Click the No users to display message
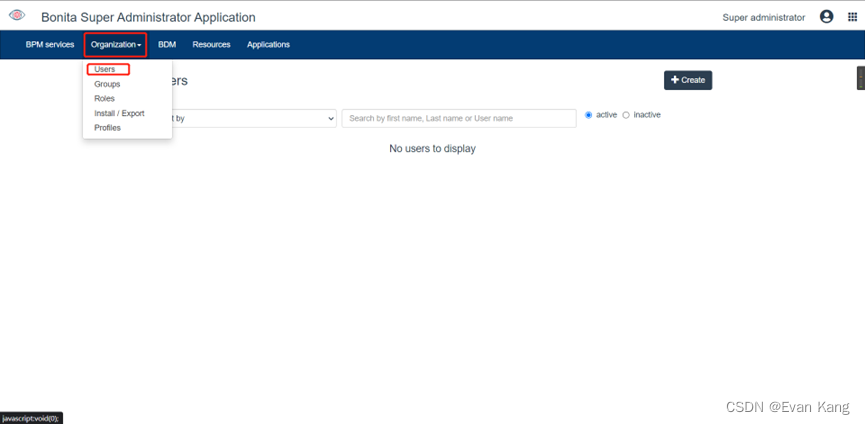This screenshot has width=865, height=424. click(432, 148)
